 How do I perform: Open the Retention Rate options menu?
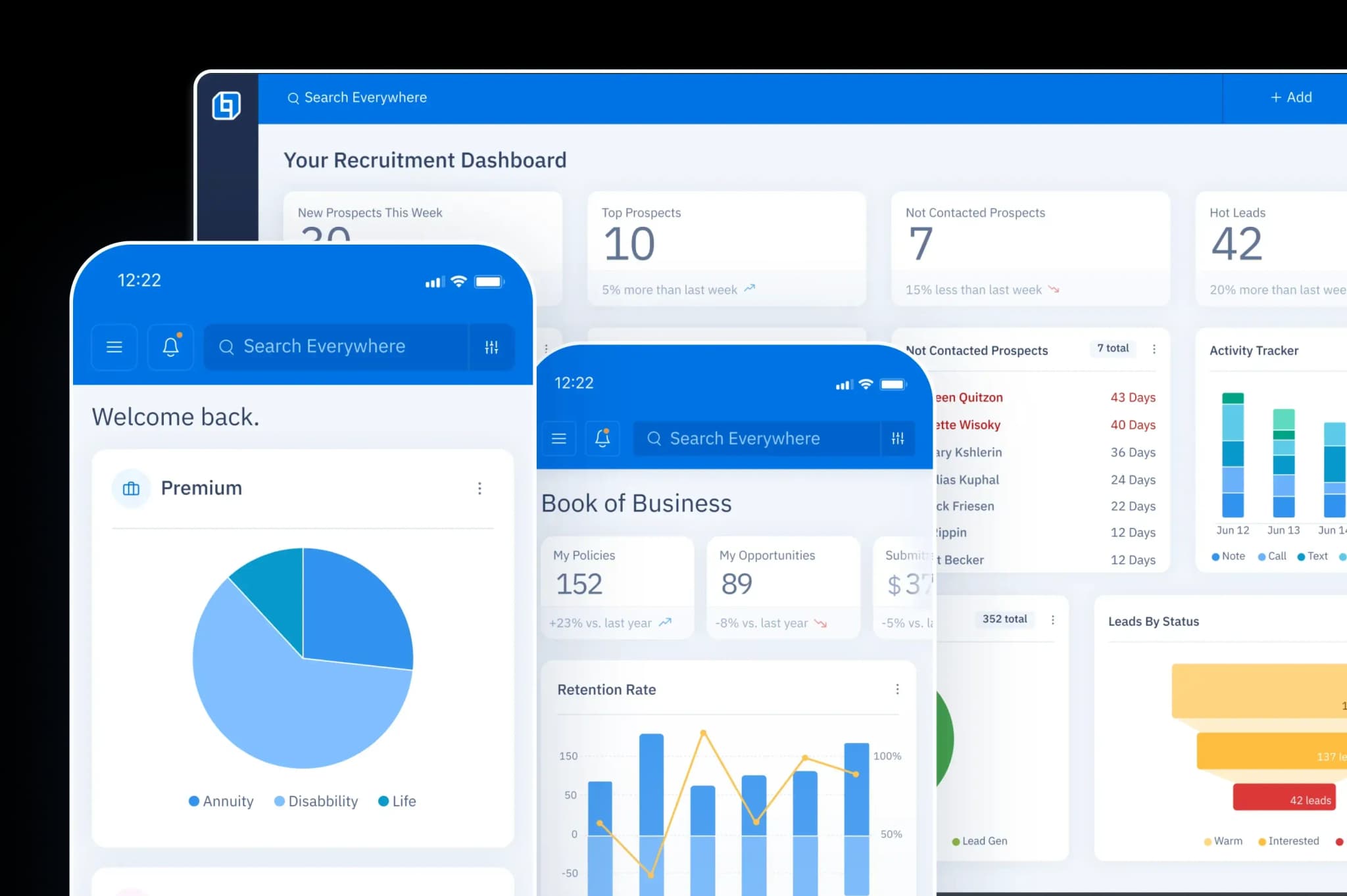click(x=898, y=689)
